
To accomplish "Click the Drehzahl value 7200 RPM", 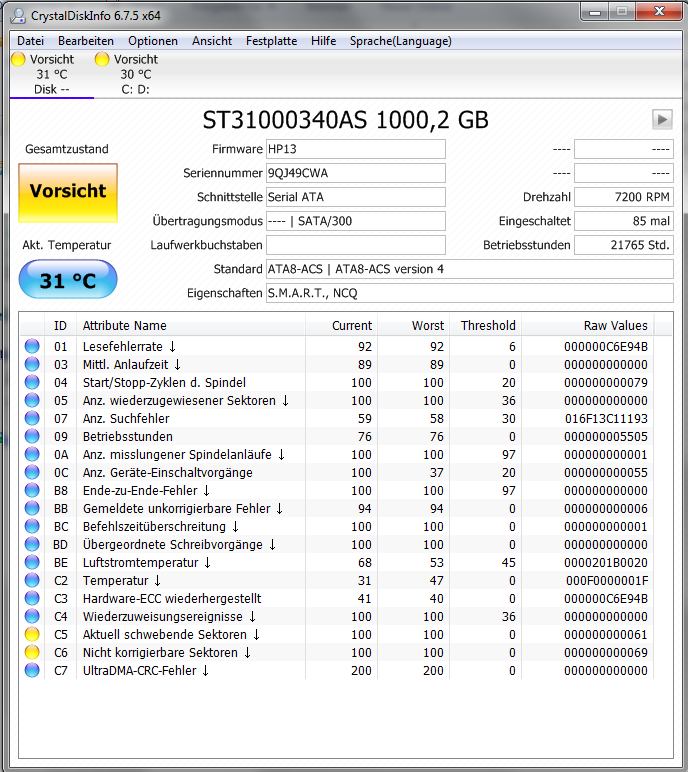I will coord(623,197).
